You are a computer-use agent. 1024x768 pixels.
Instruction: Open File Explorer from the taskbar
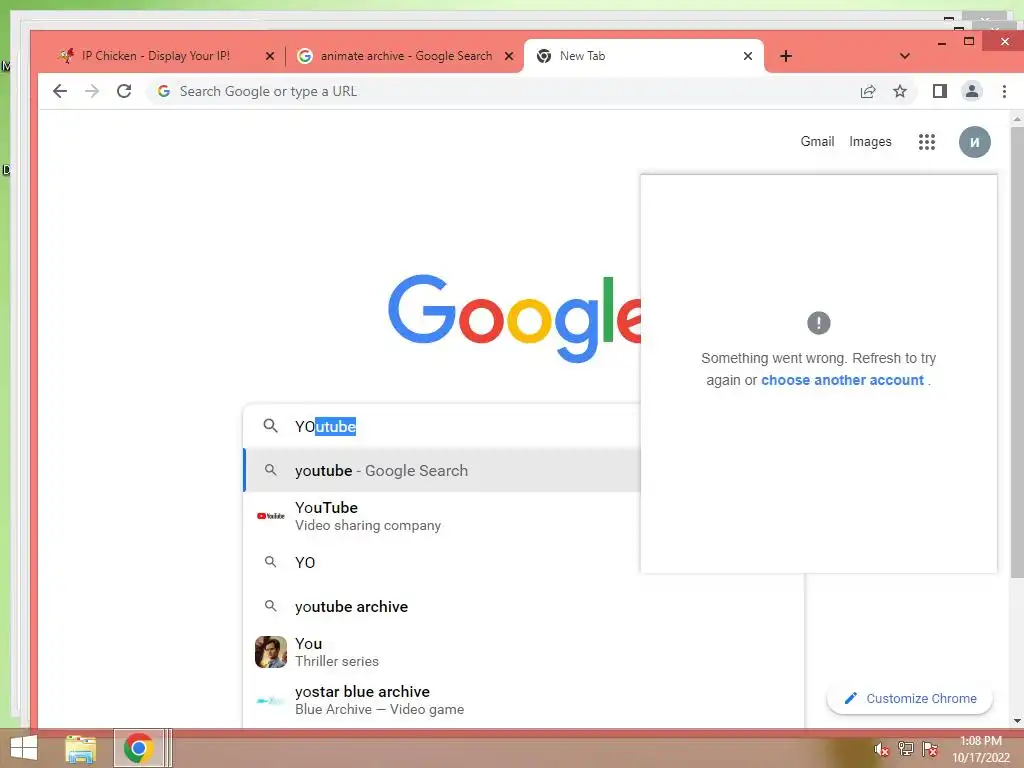click(80, 749)
